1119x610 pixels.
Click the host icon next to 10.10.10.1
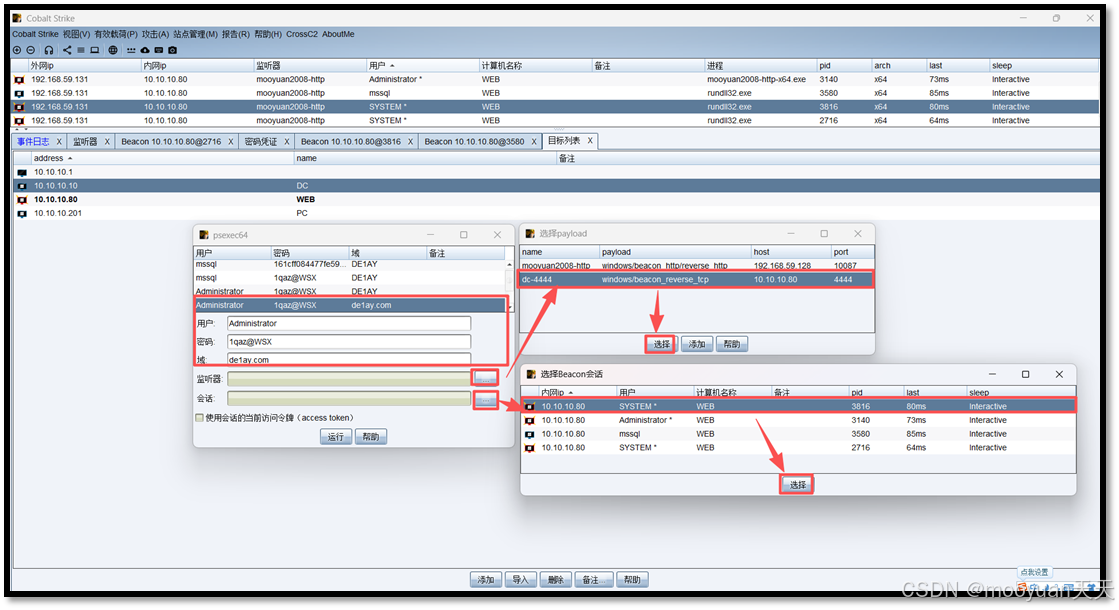22,173
